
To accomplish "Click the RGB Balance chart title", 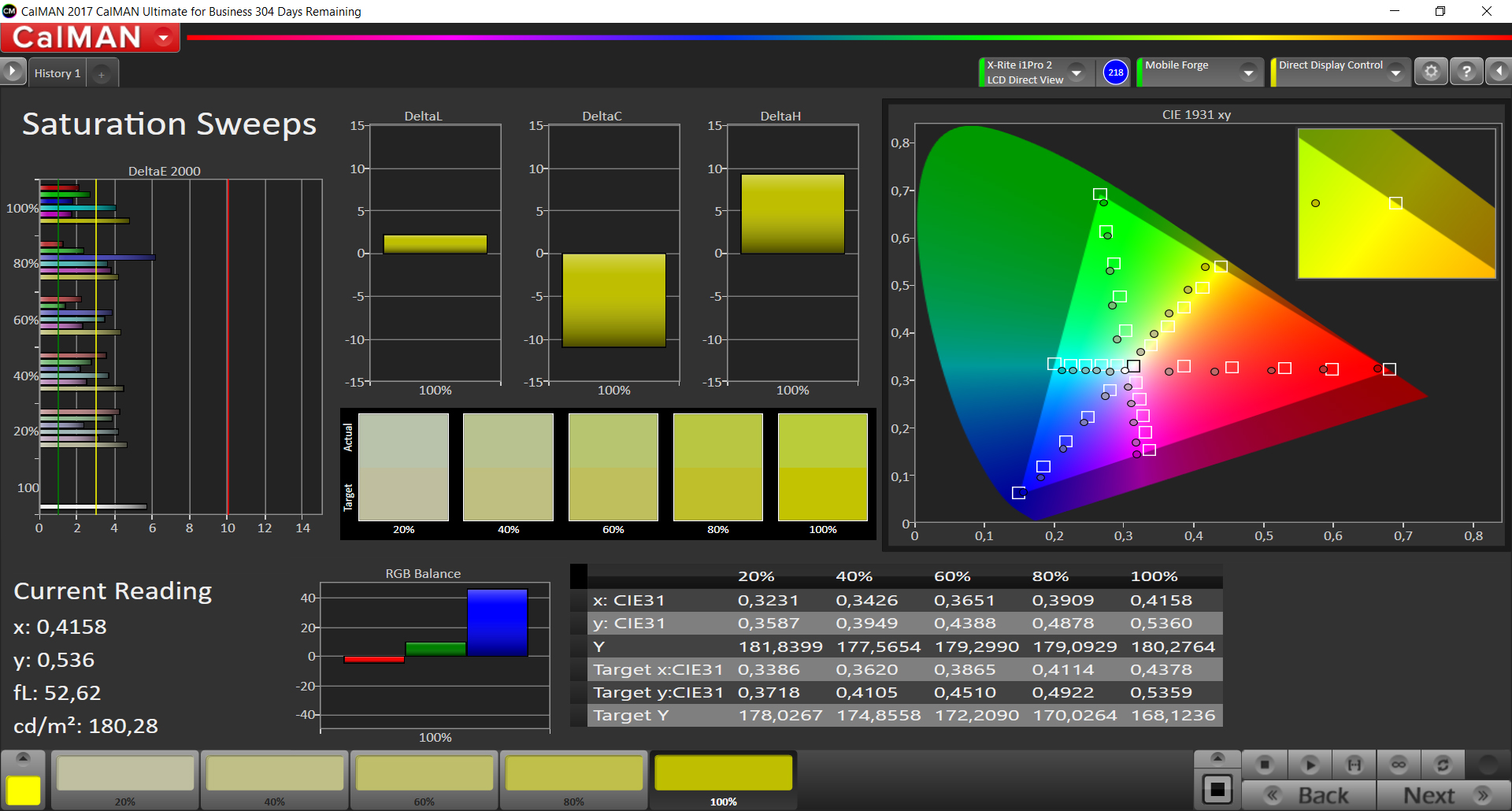I will pos(423,573).
